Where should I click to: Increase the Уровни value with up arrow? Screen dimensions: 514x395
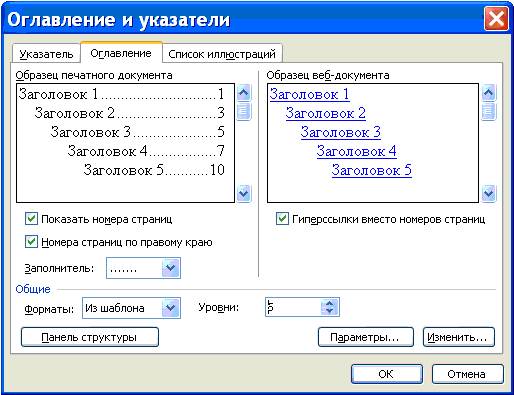click(330, 303)
